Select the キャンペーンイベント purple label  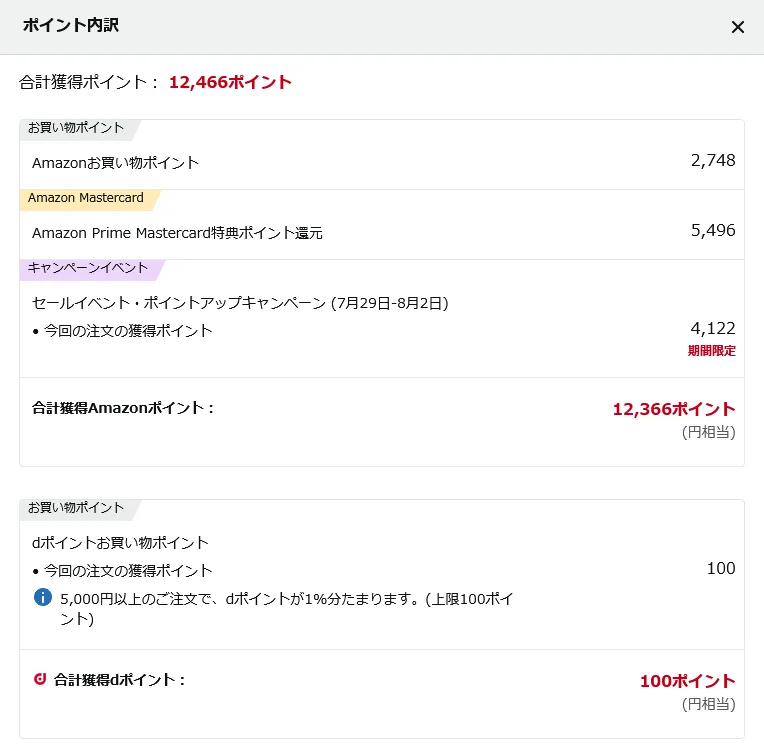(88, 267)
